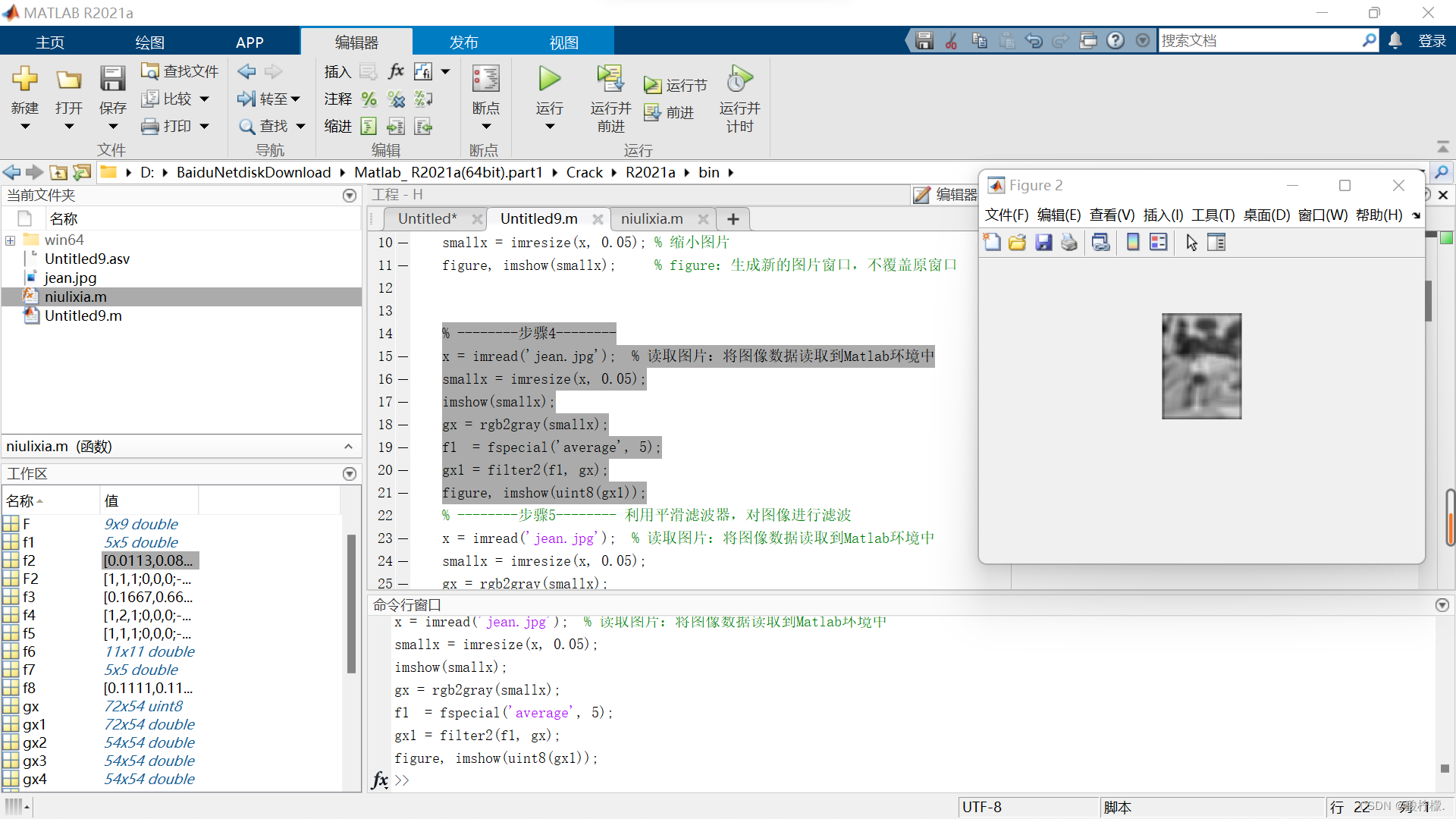Toggle Insert Legend in Figure 2 toolbar
1456x819 pixels.
(1158, 243)
